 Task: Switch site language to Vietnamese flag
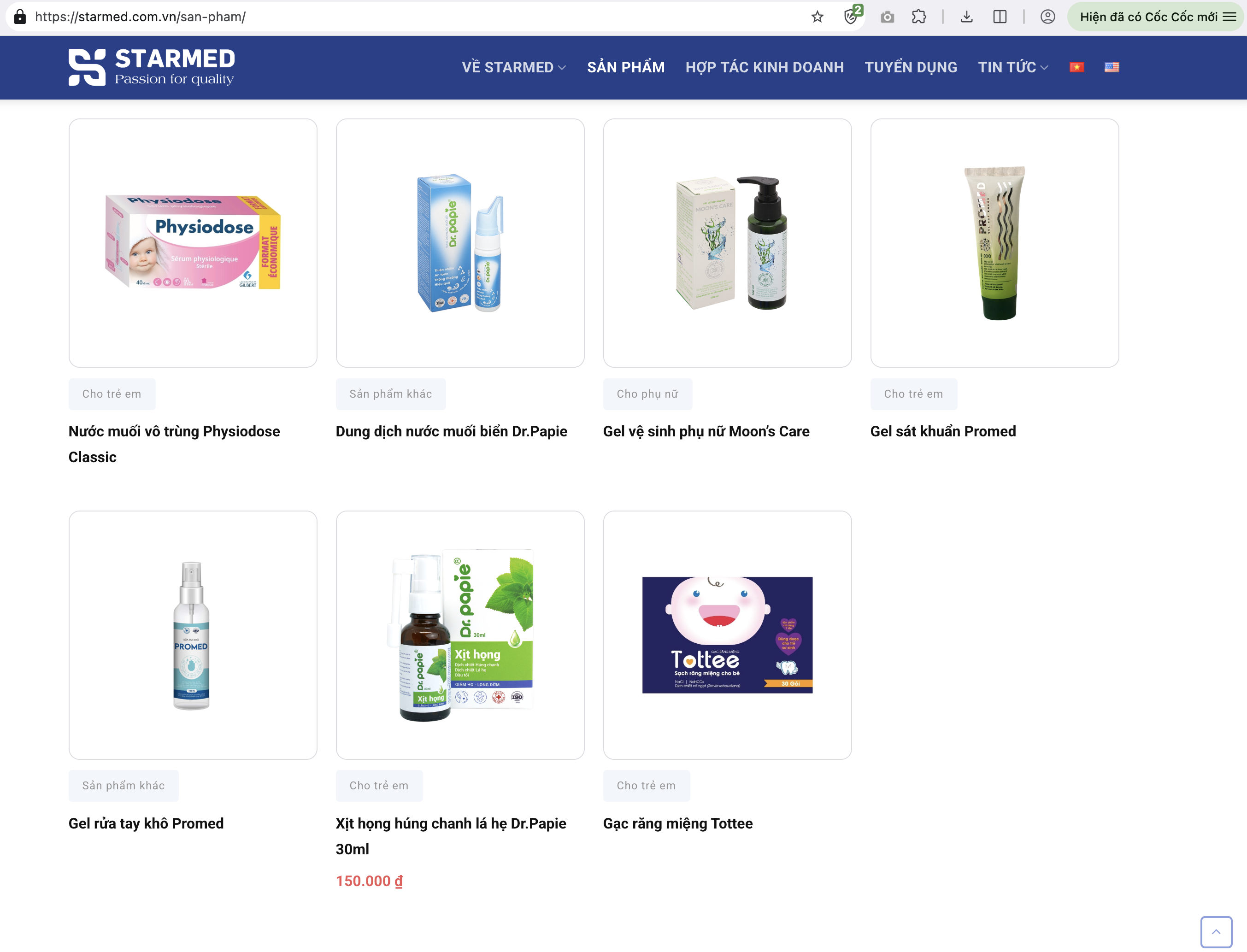pyautogui.click(x=1076, y=67)
